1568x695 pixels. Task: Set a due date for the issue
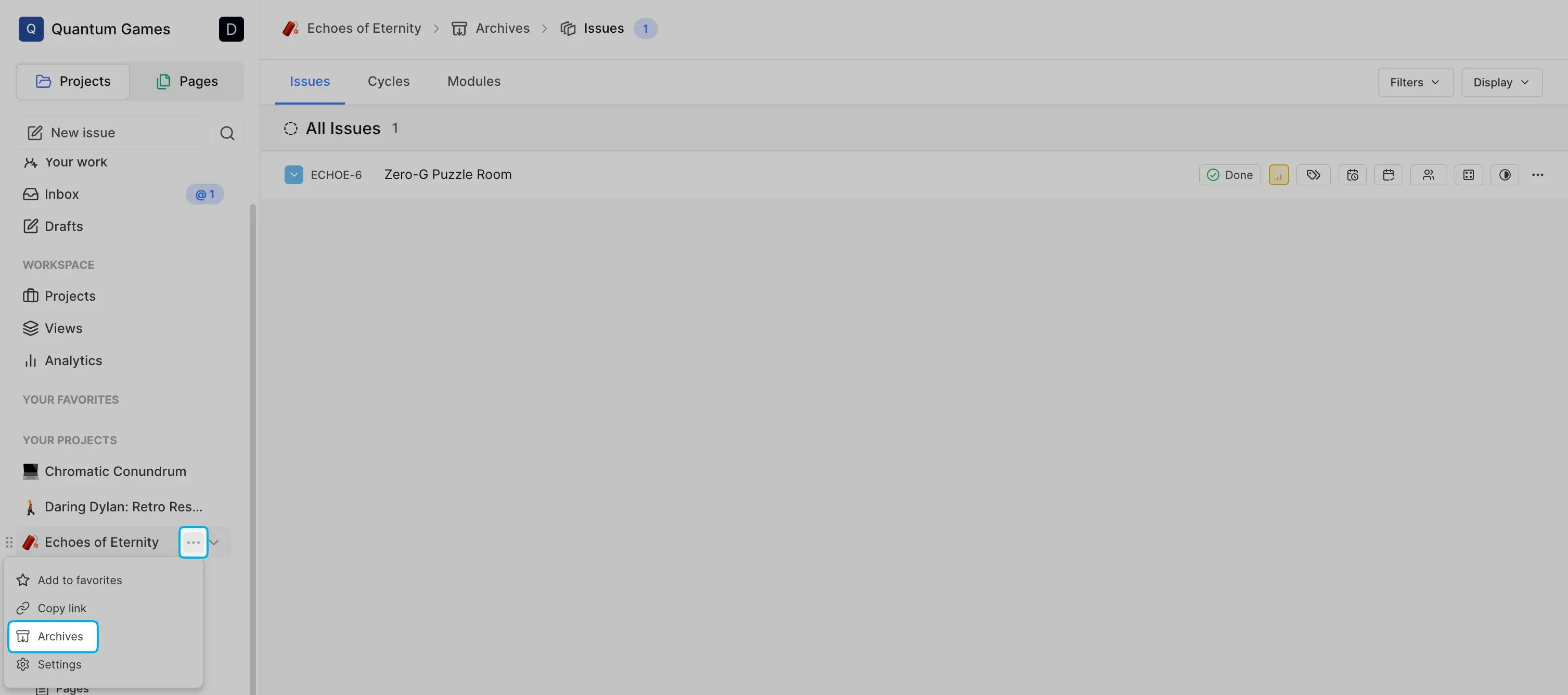tap(1389, 175)
